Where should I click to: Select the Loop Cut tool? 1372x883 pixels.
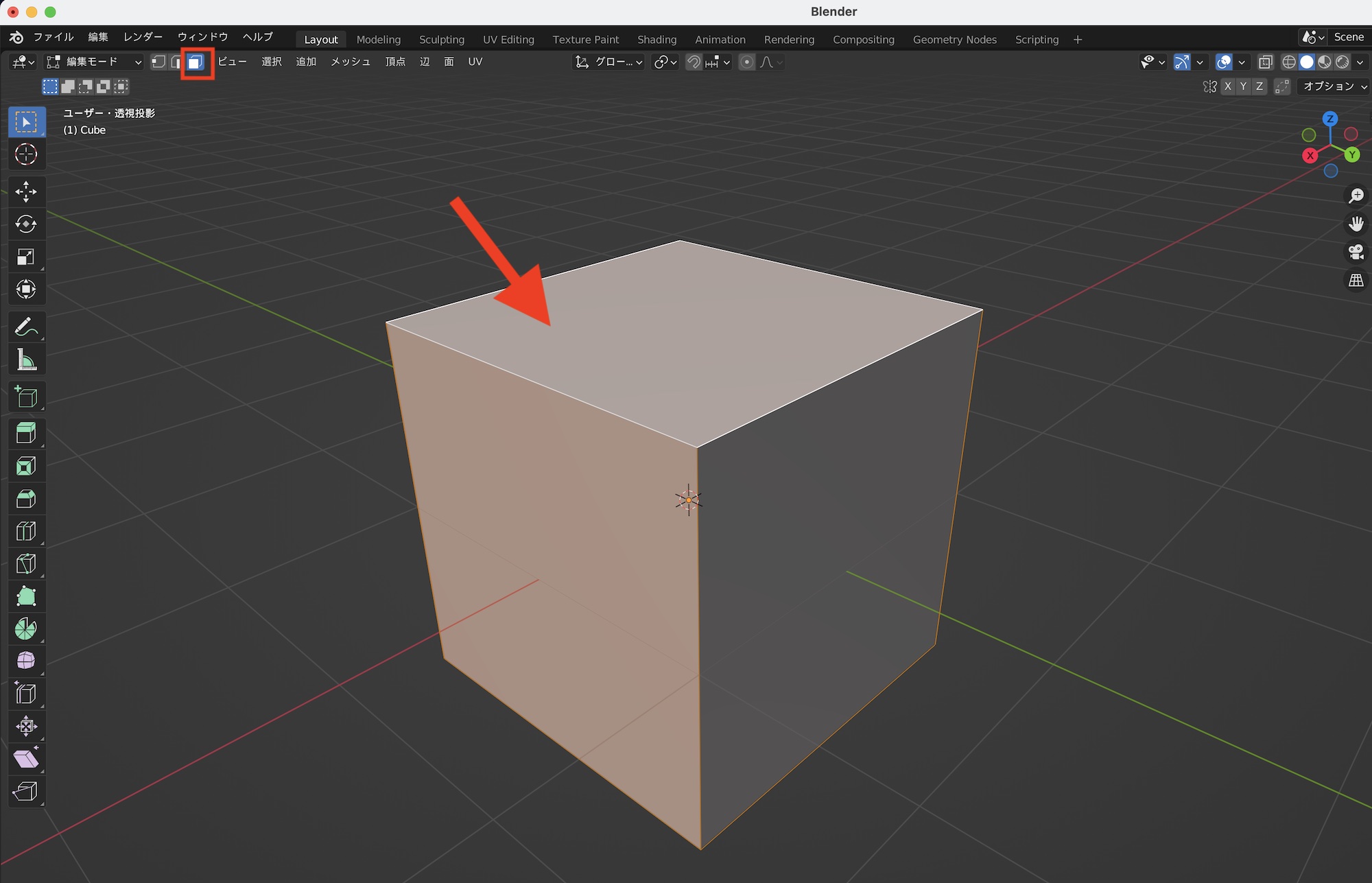pyautogui.click(x=26, y=532)
